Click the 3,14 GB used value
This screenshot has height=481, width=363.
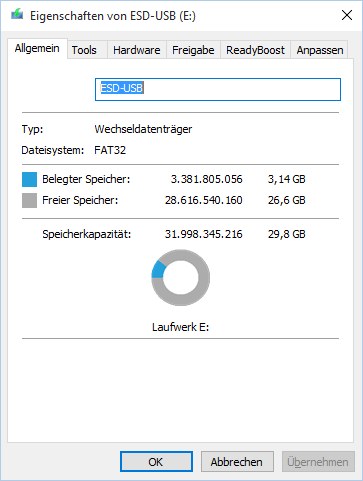[287, 179]
